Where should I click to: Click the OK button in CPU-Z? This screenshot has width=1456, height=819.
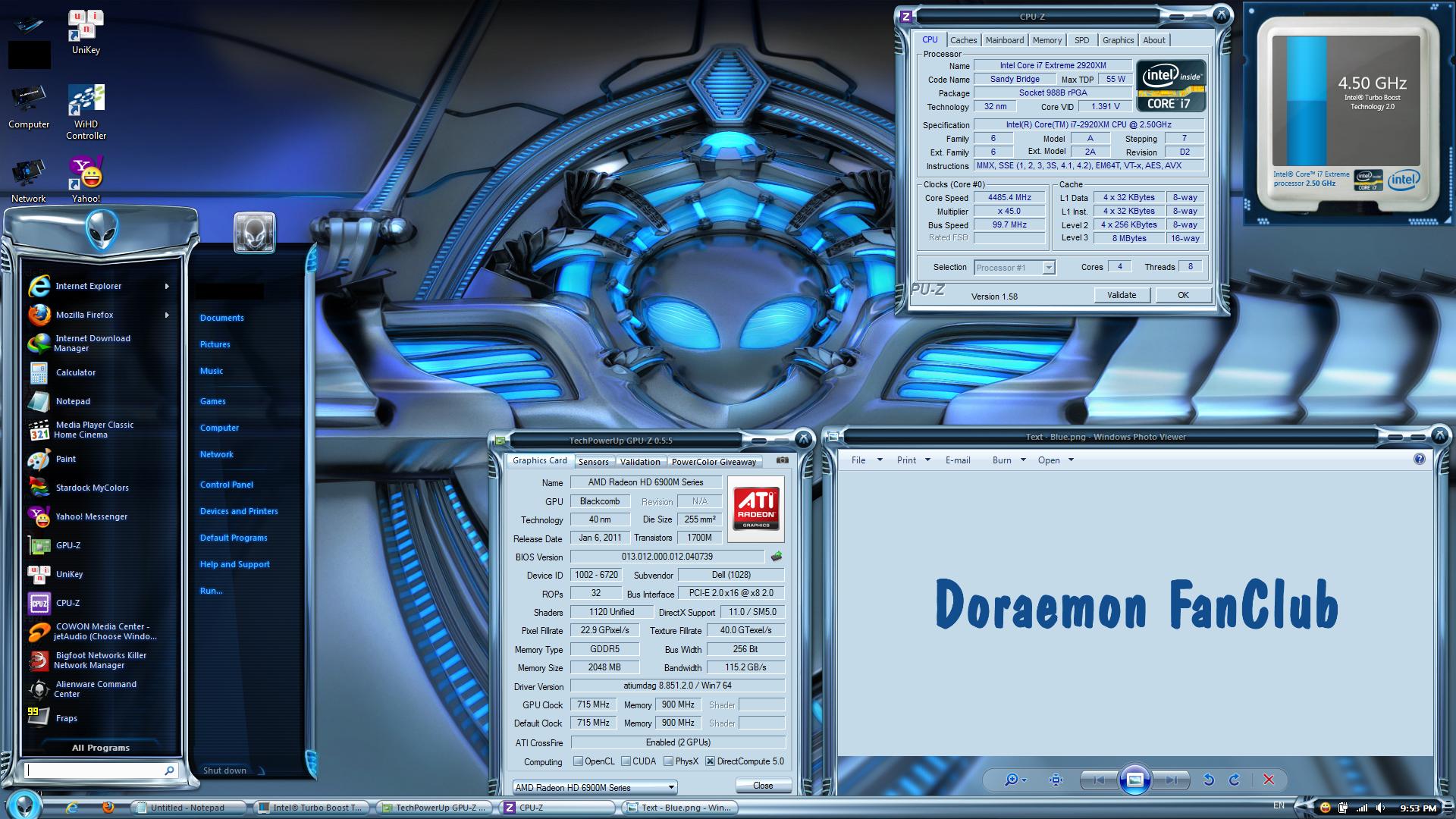[1183, 295]
